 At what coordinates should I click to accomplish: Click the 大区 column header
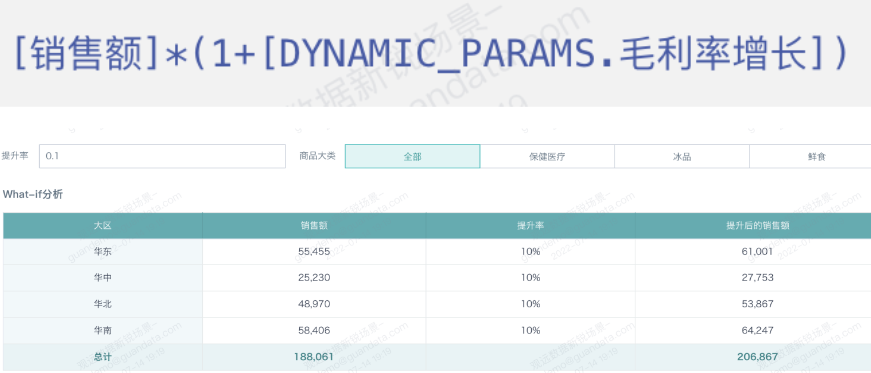(103, 226)
